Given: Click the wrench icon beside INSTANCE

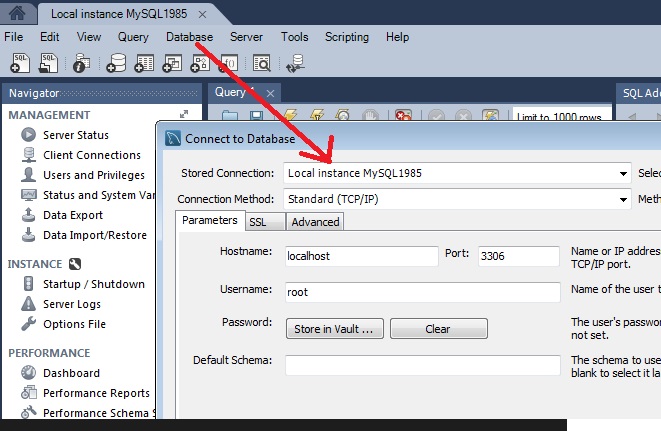Looking at the screenshot, I should tap(75, 264).
